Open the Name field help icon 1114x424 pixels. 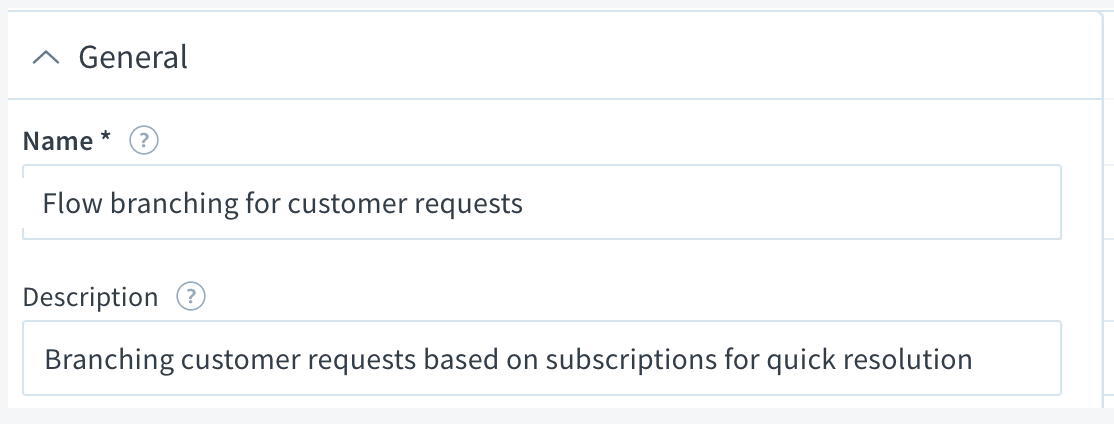(145, 142)
